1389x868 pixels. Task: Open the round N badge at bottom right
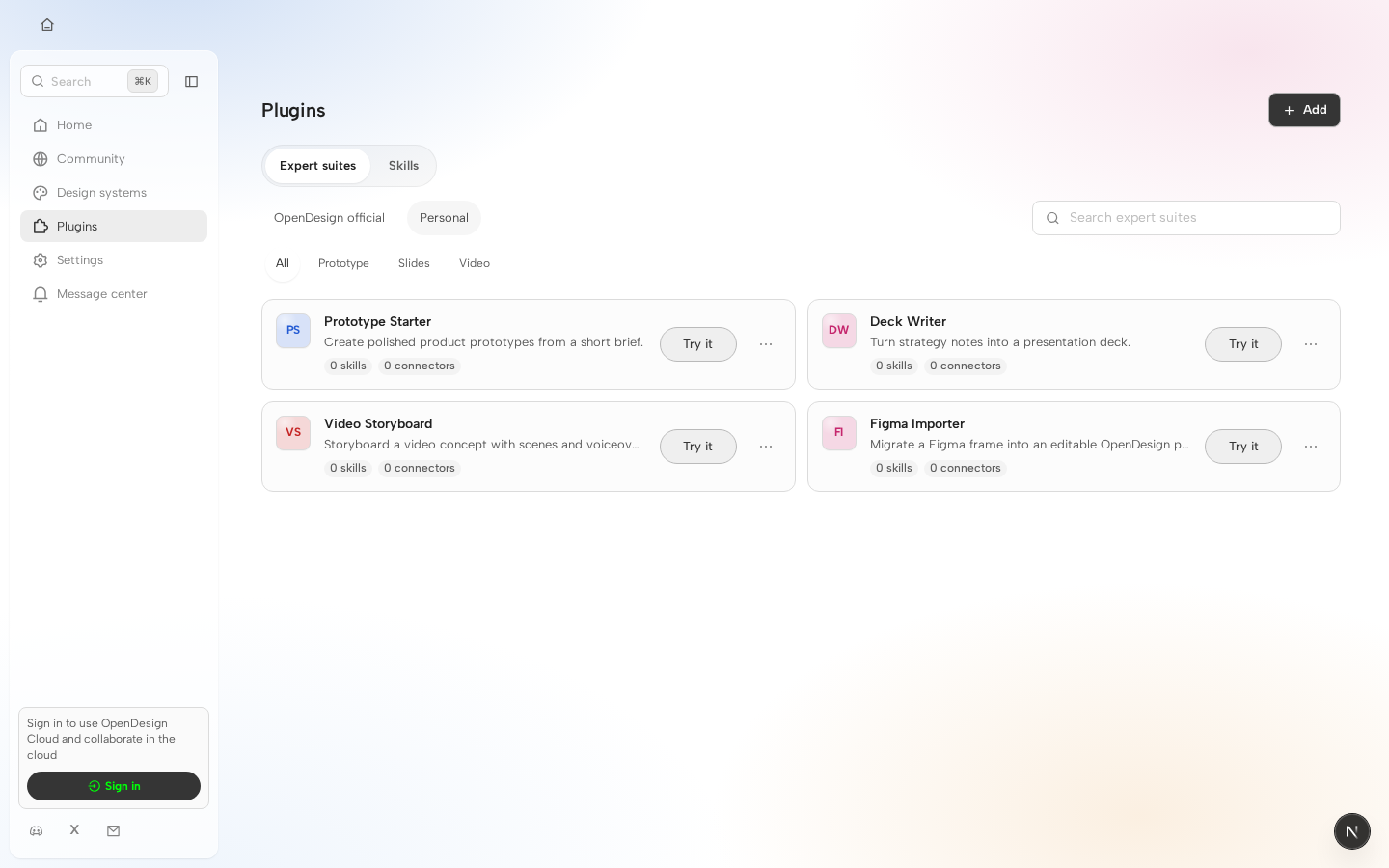coord(1352,831)
